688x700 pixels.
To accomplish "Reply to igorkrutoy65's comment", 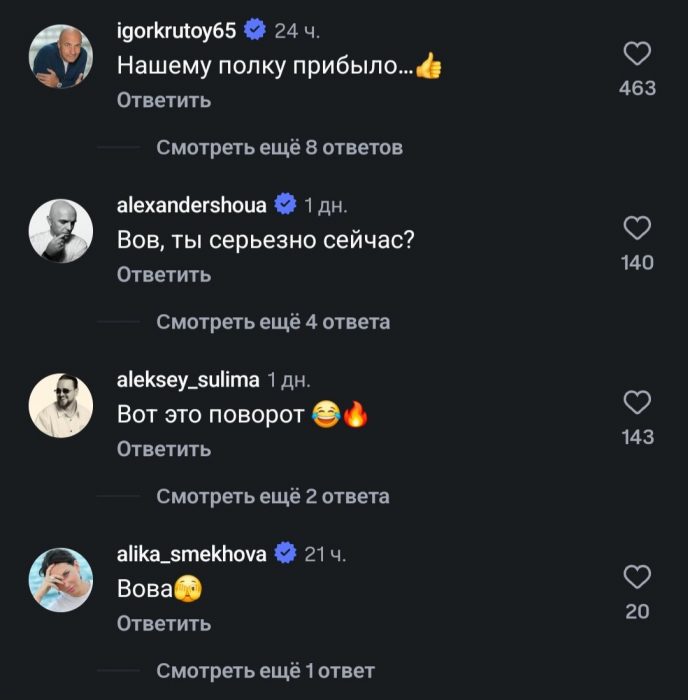I will coord(164,100).
